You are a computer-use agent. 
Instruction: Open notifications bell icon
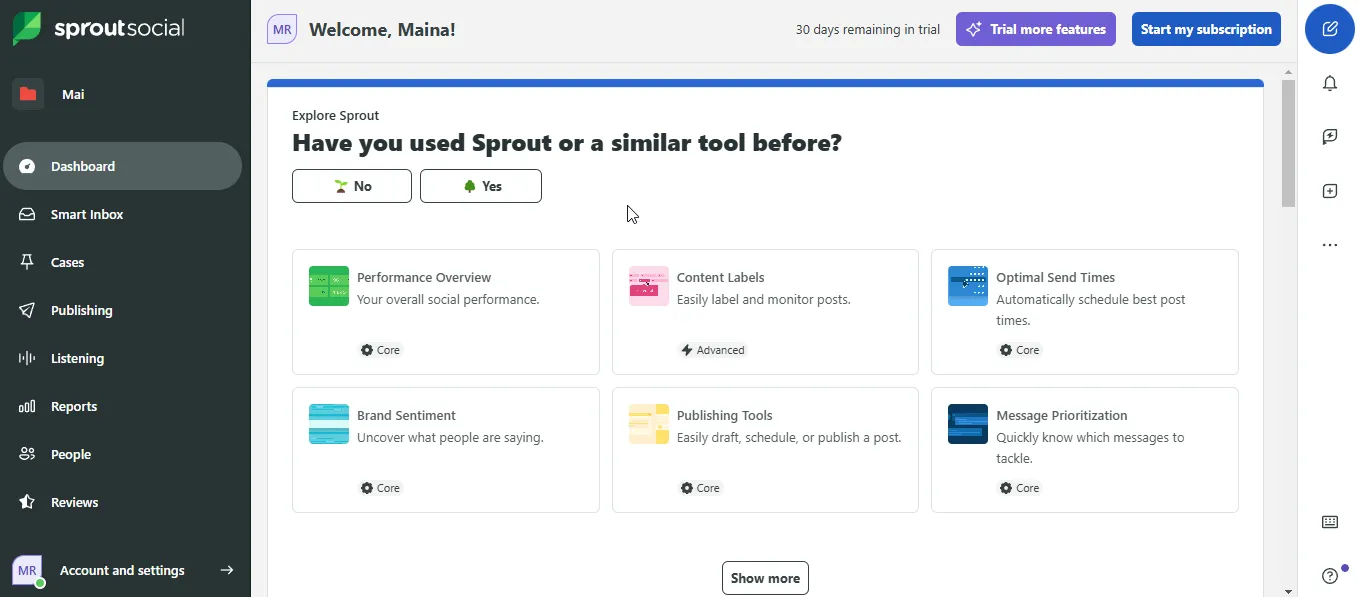1330,83
